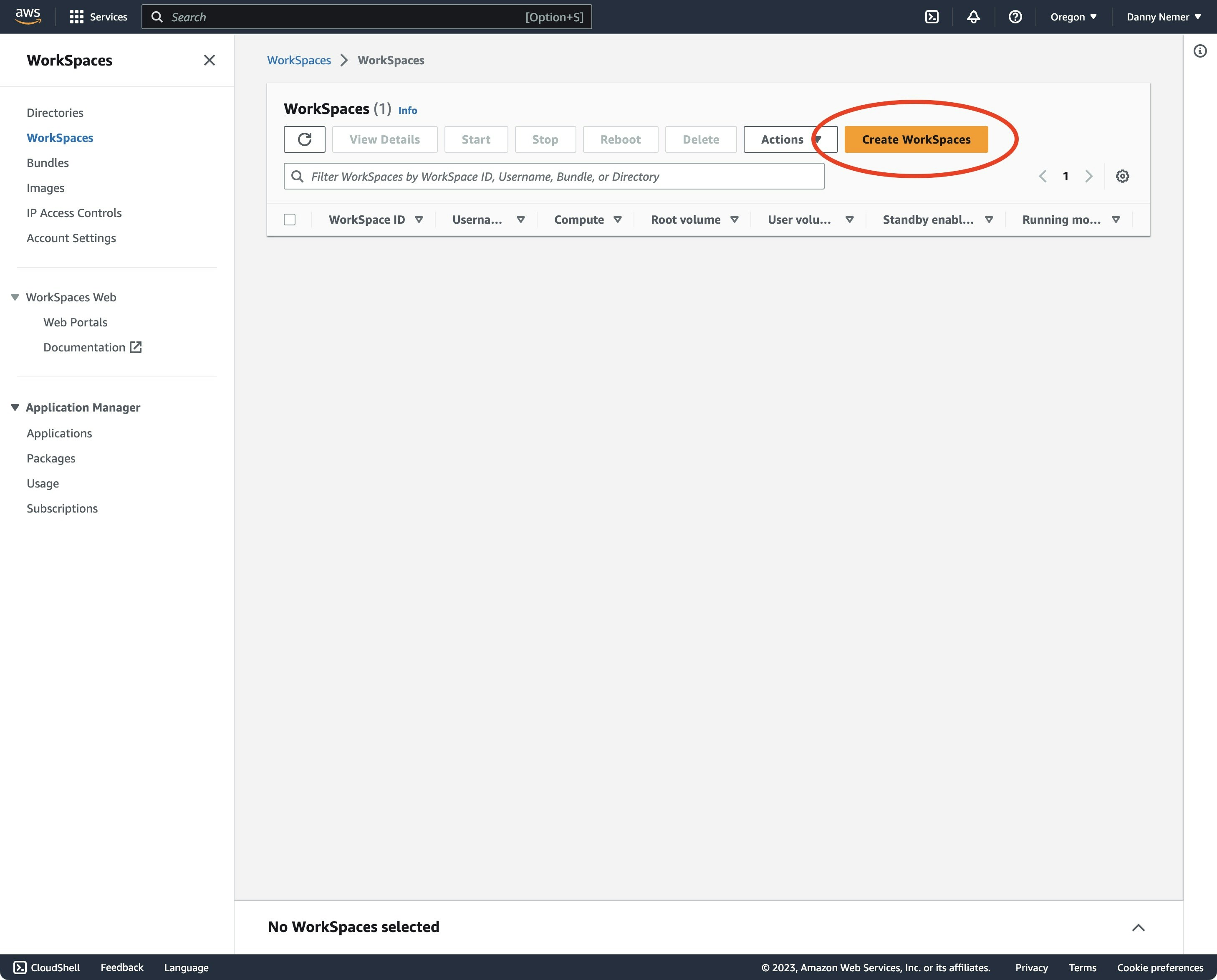Screen dimensions: 1217x980
Task: Click the Reboot button
Action: (620, 139)
